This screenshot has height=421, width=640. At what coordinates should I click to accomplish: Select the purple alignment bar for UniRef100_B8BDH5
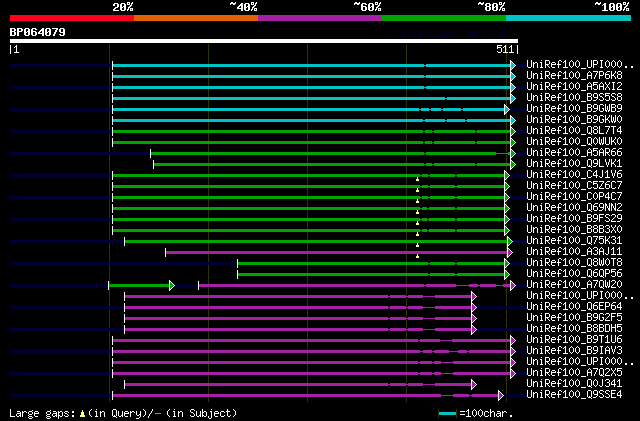[x=300, y=330]
